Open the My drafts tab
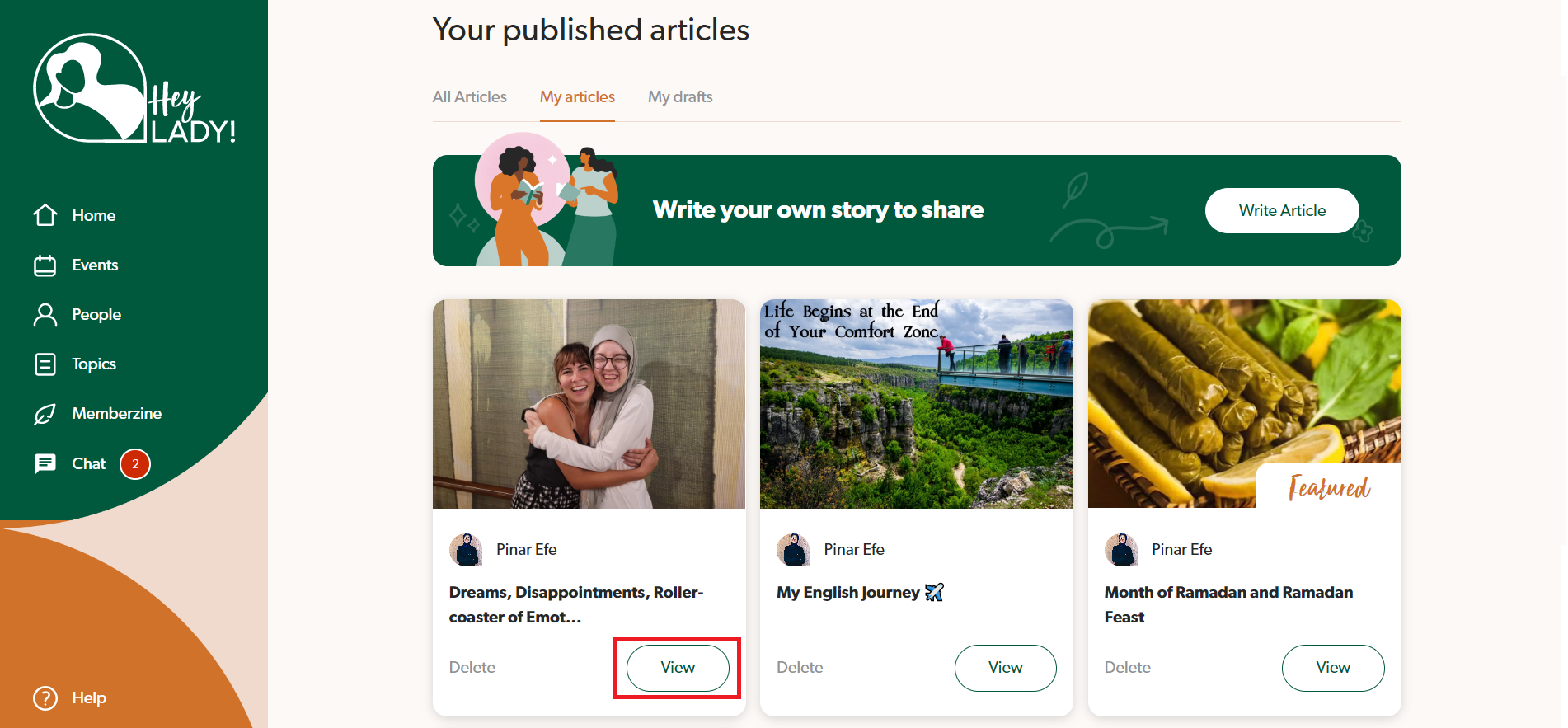 point(680,96)
